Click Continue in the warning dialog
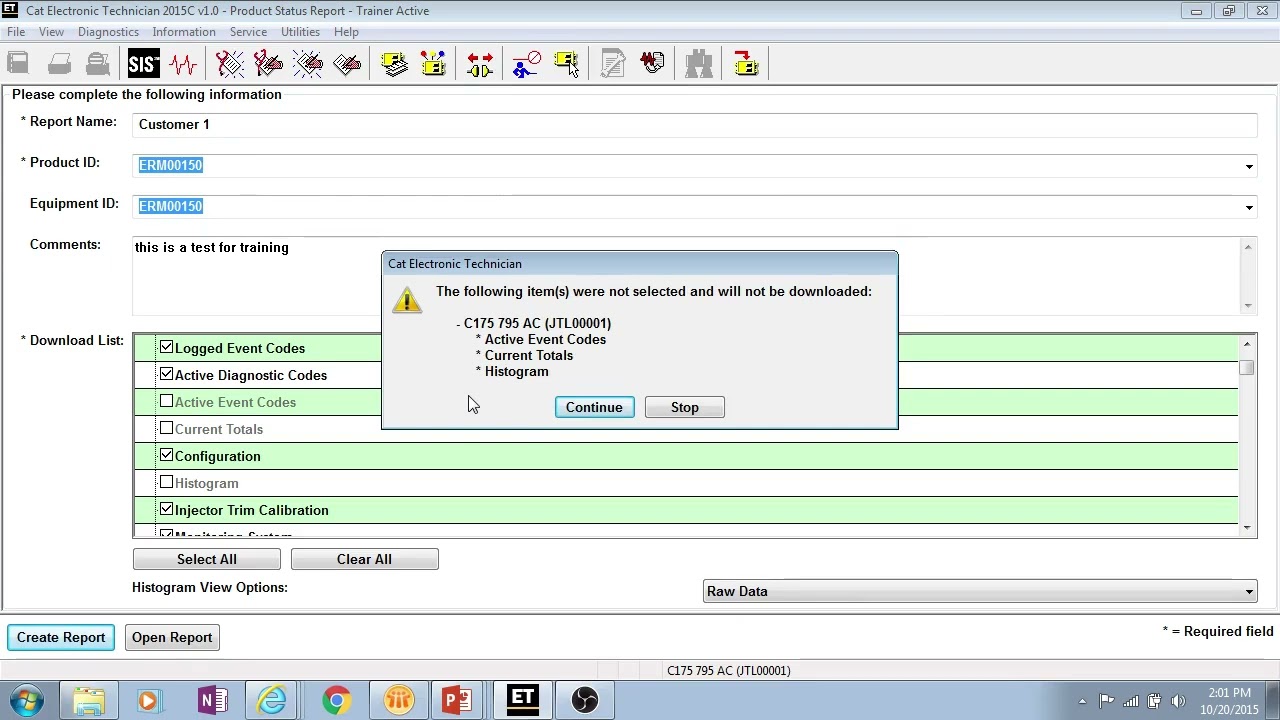This screenshot has width=1280, height=720. point(594,407)
